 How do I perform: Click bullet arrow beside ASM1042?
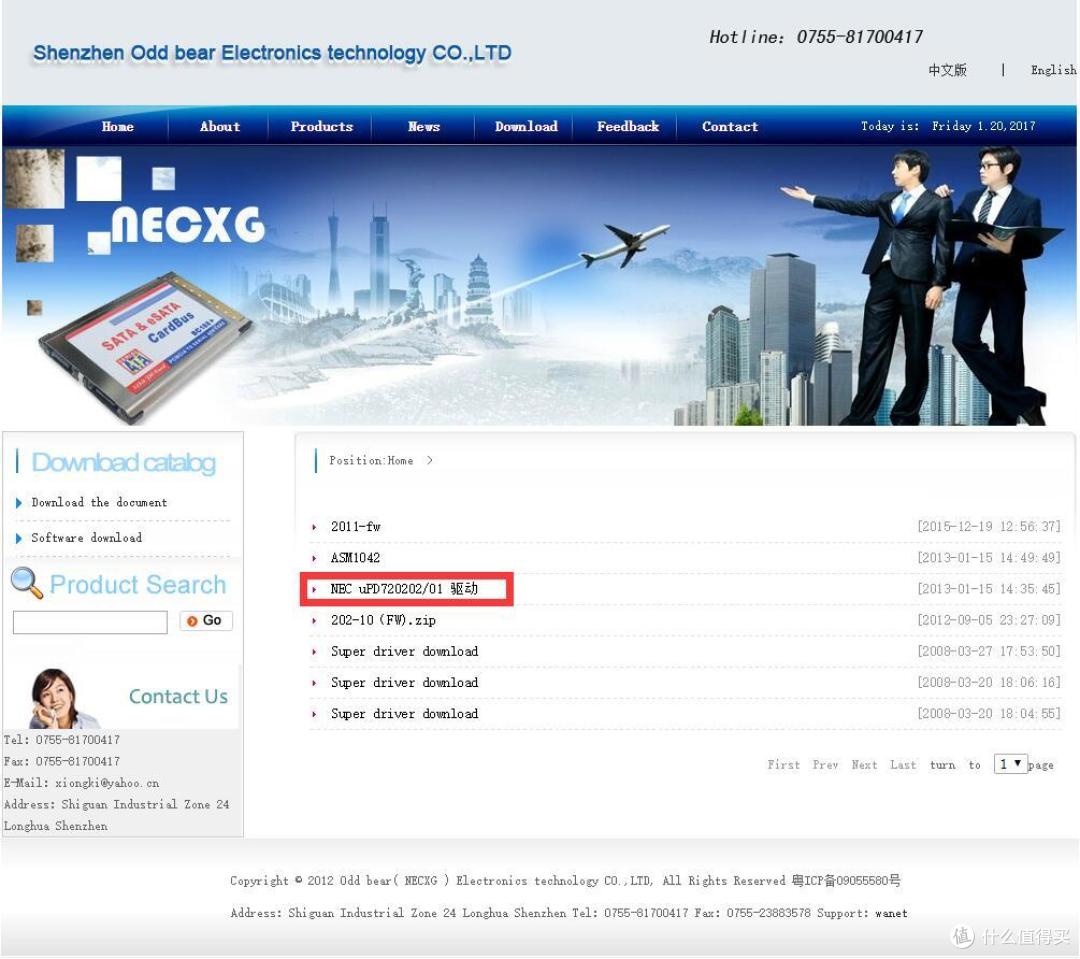(314, 559)
